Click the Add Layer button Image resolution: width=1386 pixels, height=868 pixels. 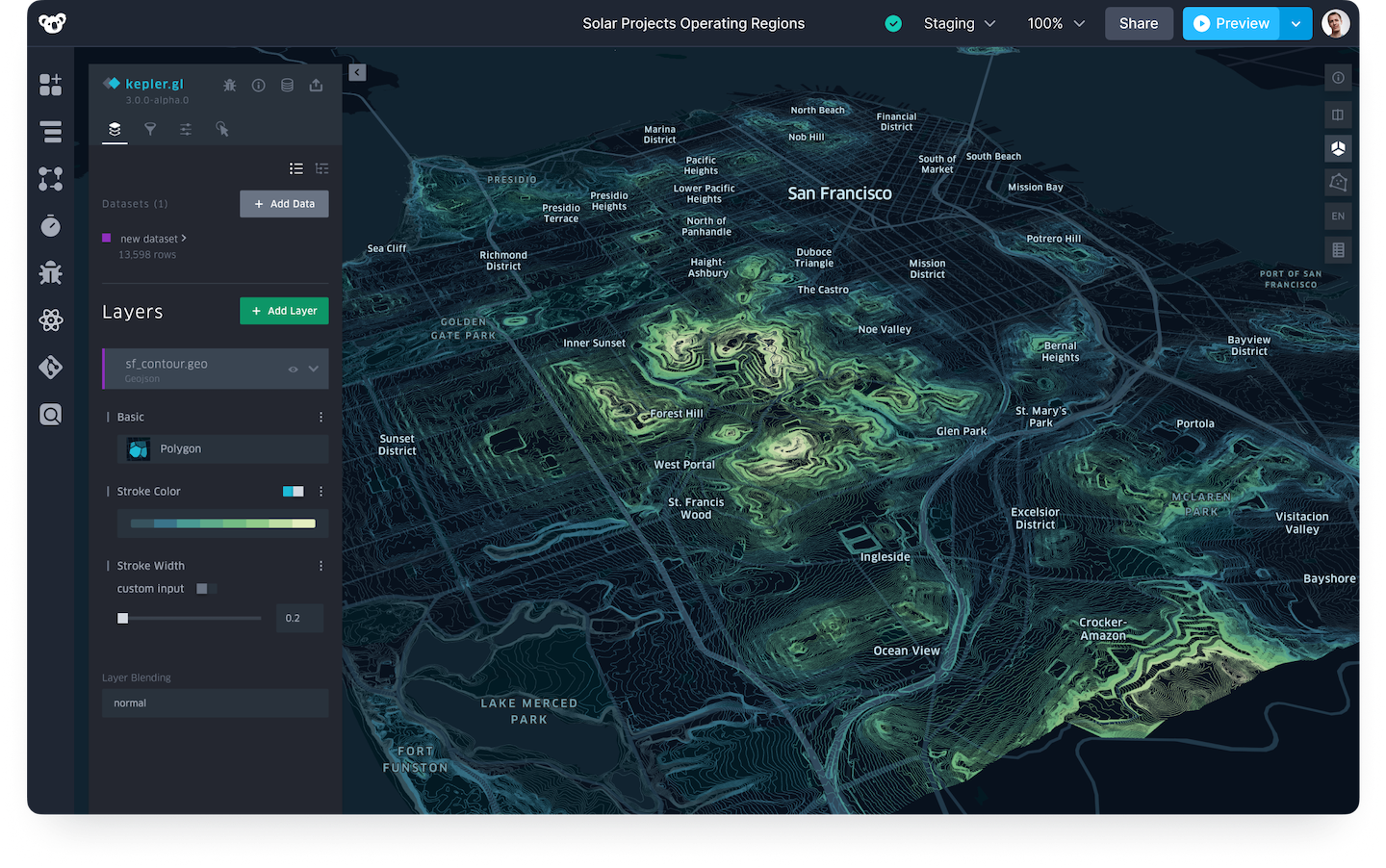tap(284, 311)
